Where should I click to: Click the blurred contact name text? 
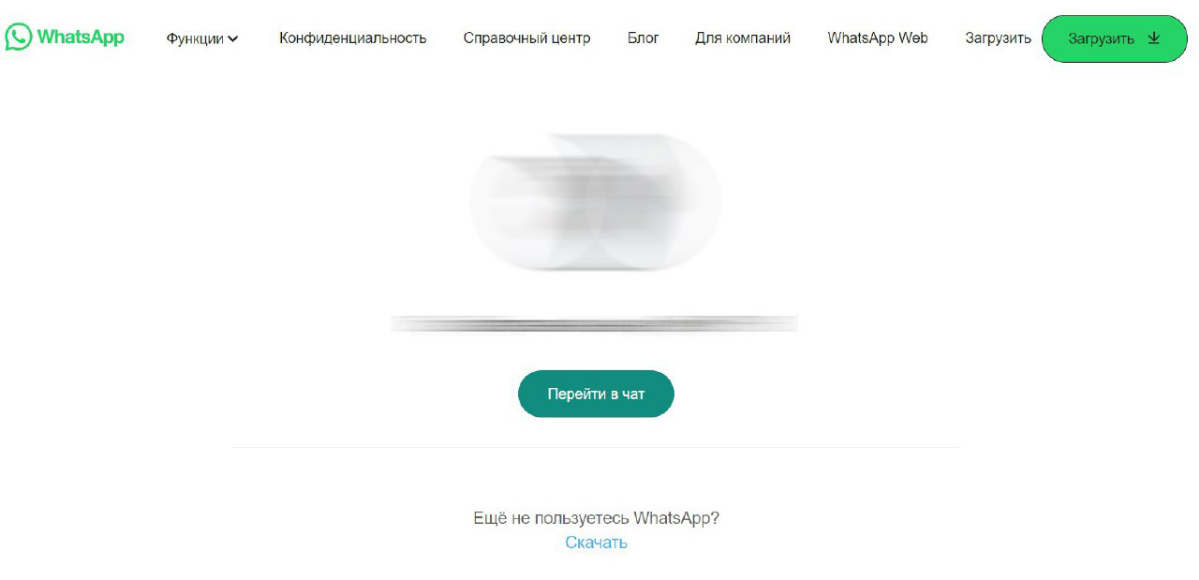(x=594, y=324)
